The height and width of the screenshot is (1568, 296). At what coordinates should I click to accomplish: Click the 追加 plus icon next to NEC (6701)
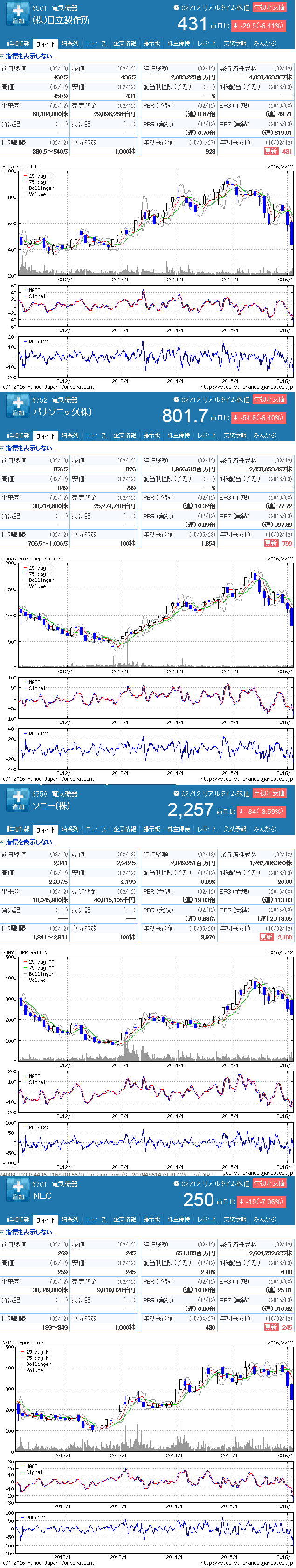pyautogui.click(x=18, y=1190)
